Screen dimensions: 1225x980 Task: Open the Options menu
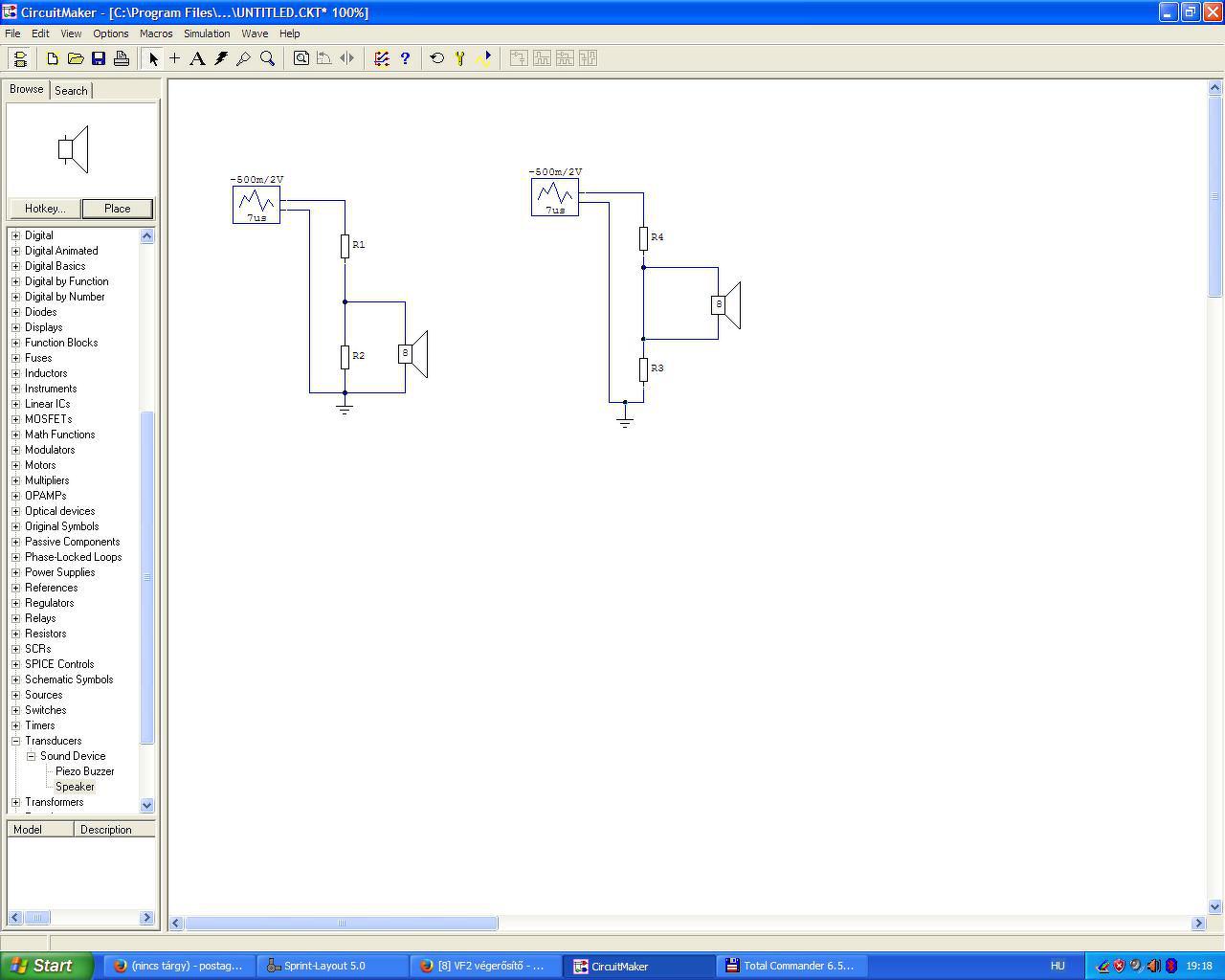[111, 33]
